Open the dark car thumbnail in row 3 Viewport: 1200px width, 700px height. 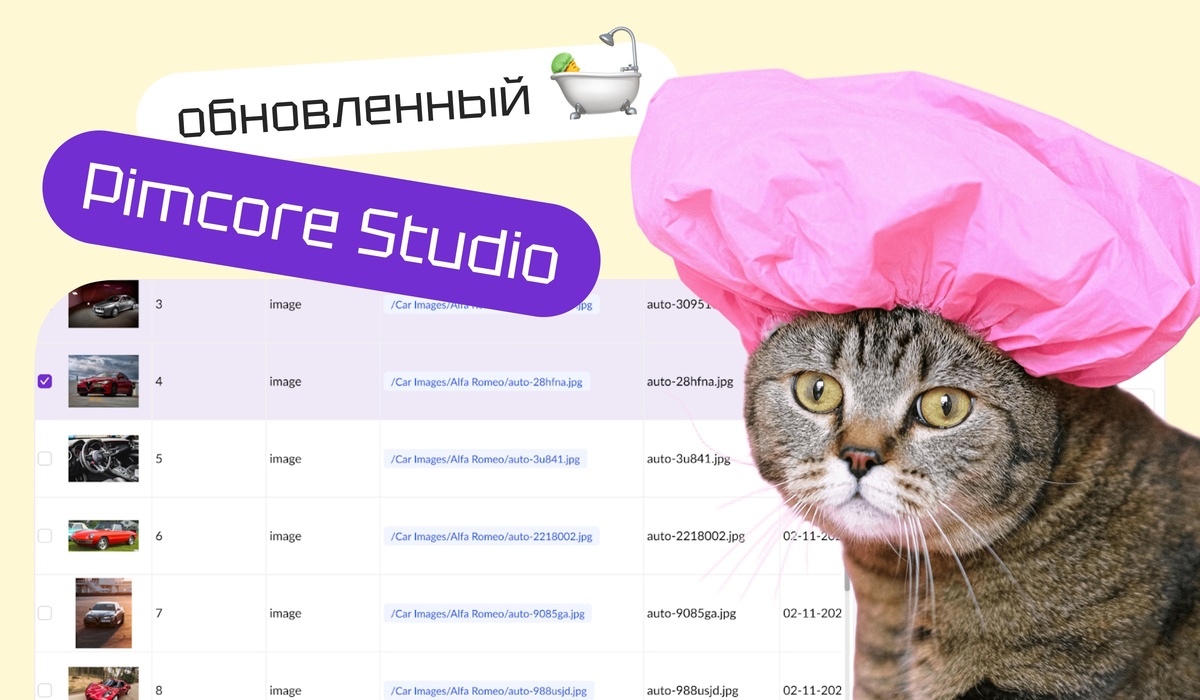pos(103,304)
